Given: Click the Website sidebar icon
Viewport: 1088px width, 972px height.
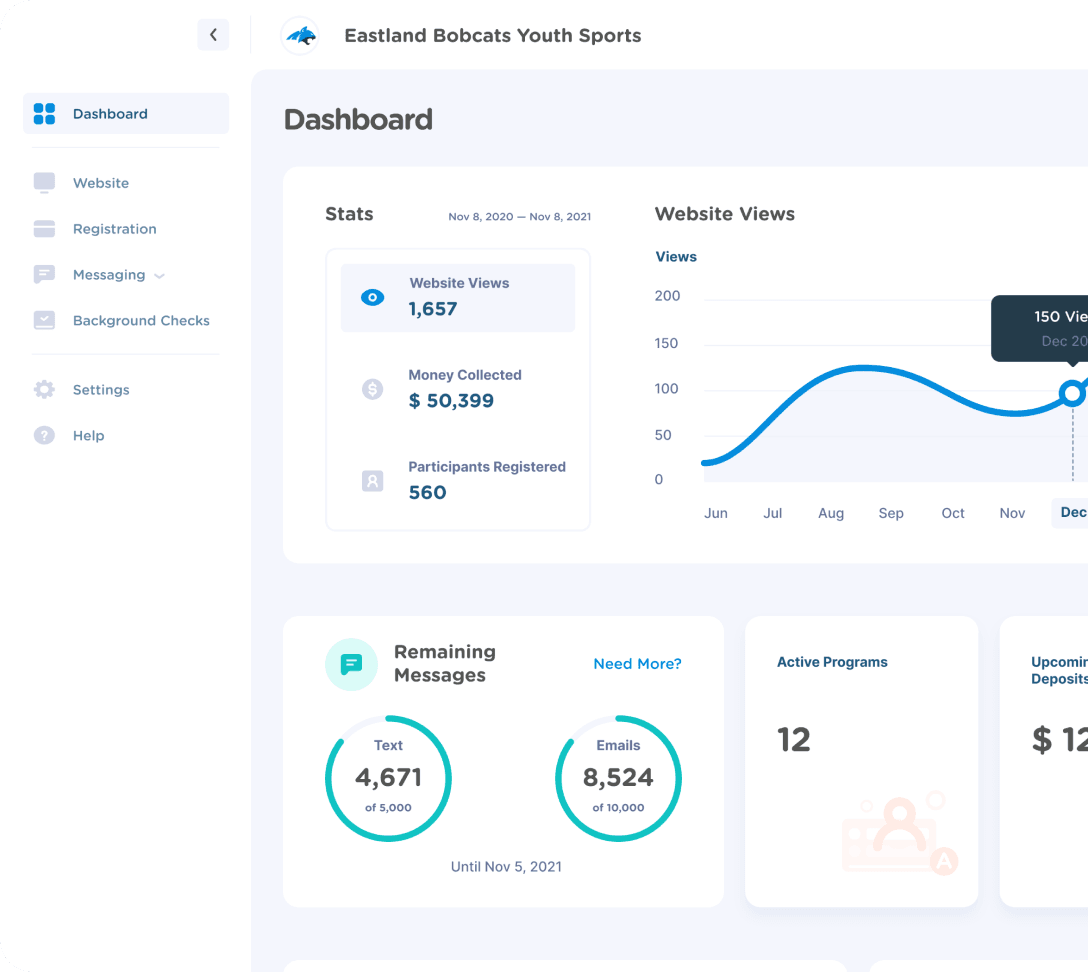Looking at the screenshot, I should [x=44, y=183].
